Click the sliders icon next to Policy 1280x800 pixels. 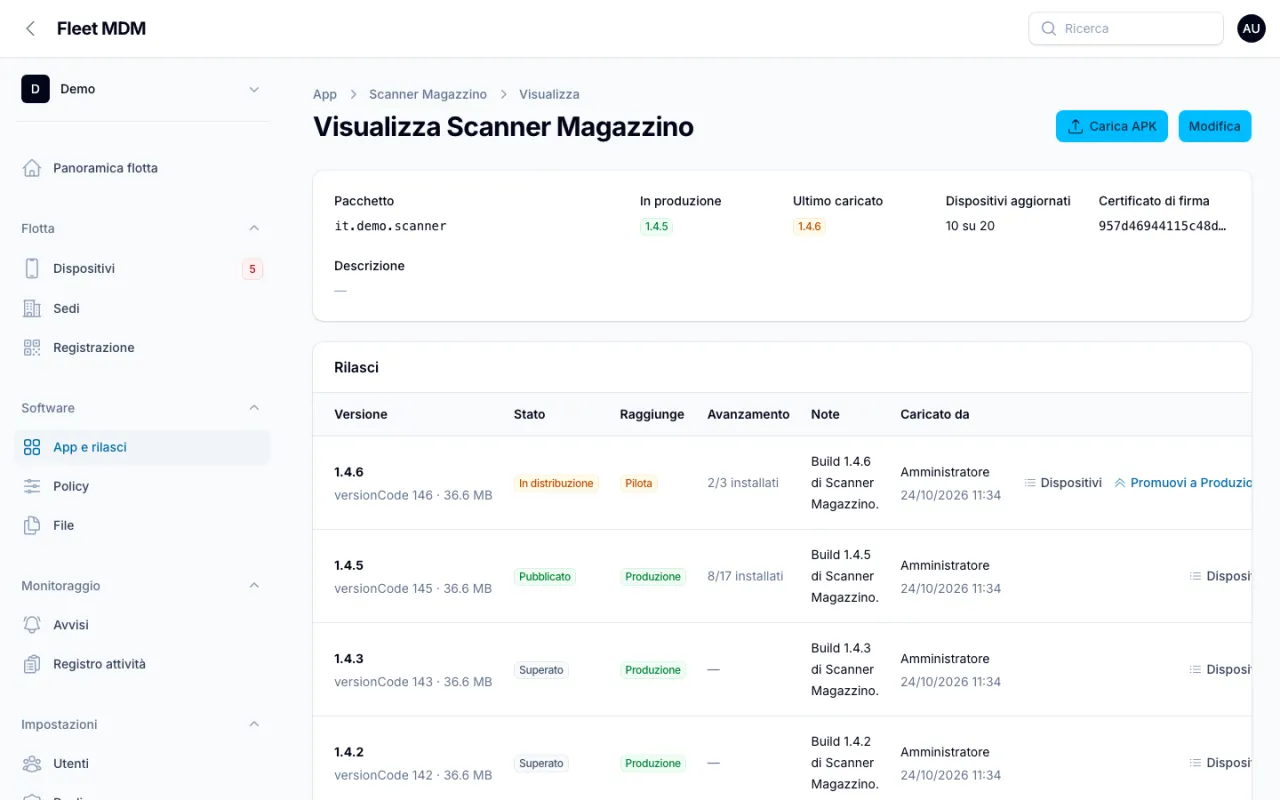32,486
